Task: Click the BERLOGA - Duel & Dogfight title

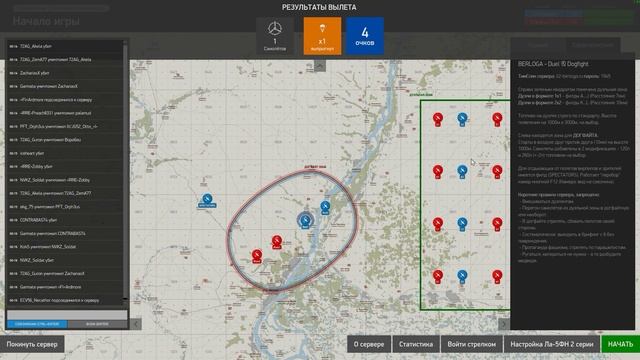Action: tap(553, 64)
